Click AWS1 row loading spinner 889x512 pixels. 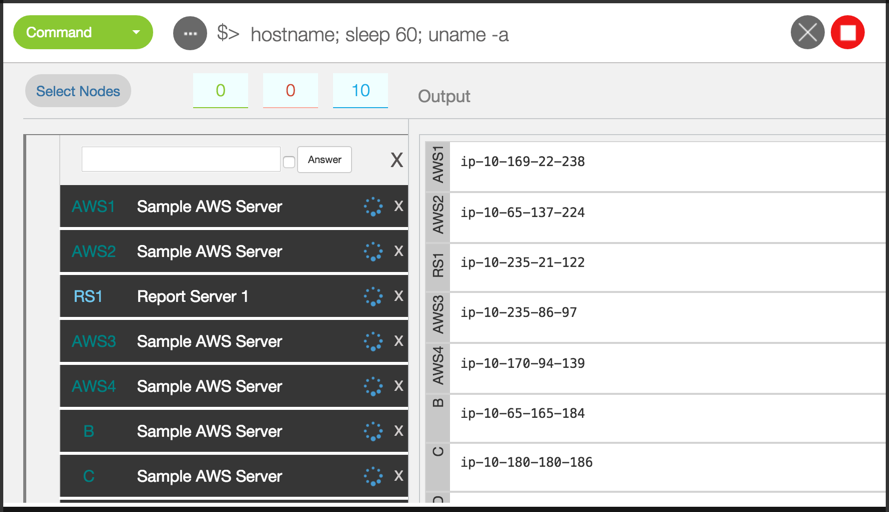click(373, 206)
